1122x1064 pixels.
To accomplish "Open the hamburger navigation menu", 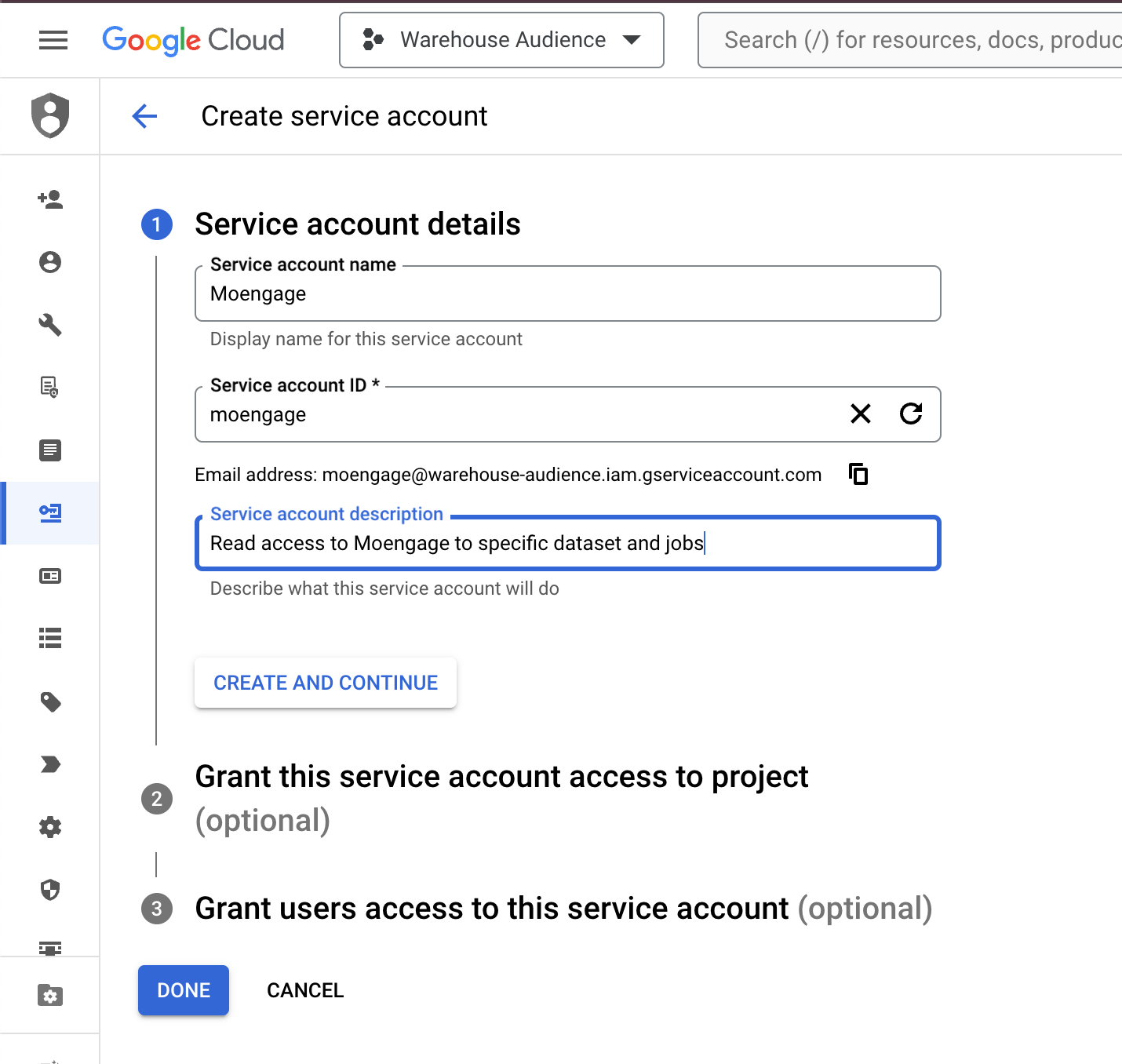I will 53,40.
